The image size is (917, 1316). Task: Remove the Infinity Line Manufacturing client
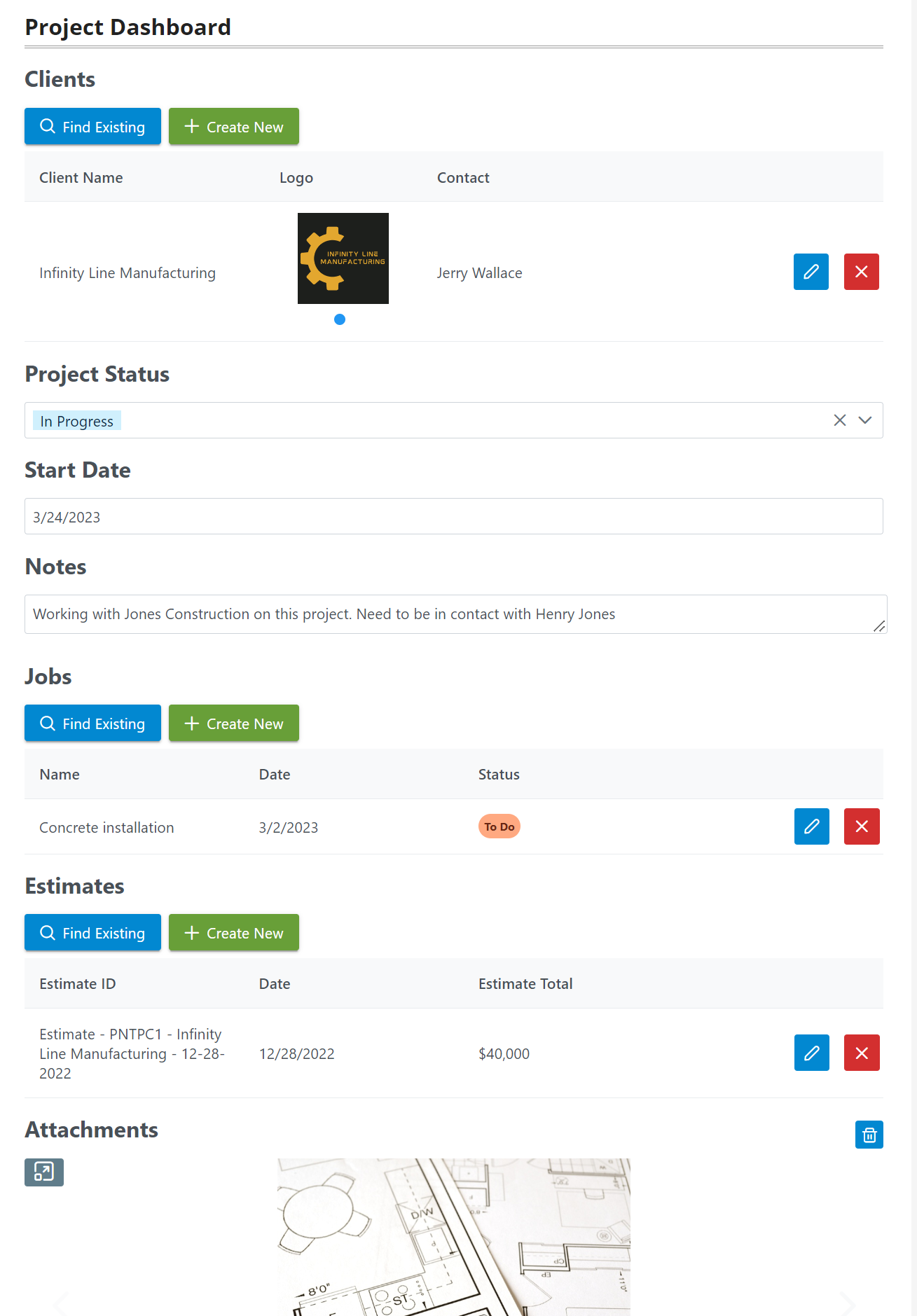(x=862, y=272)
